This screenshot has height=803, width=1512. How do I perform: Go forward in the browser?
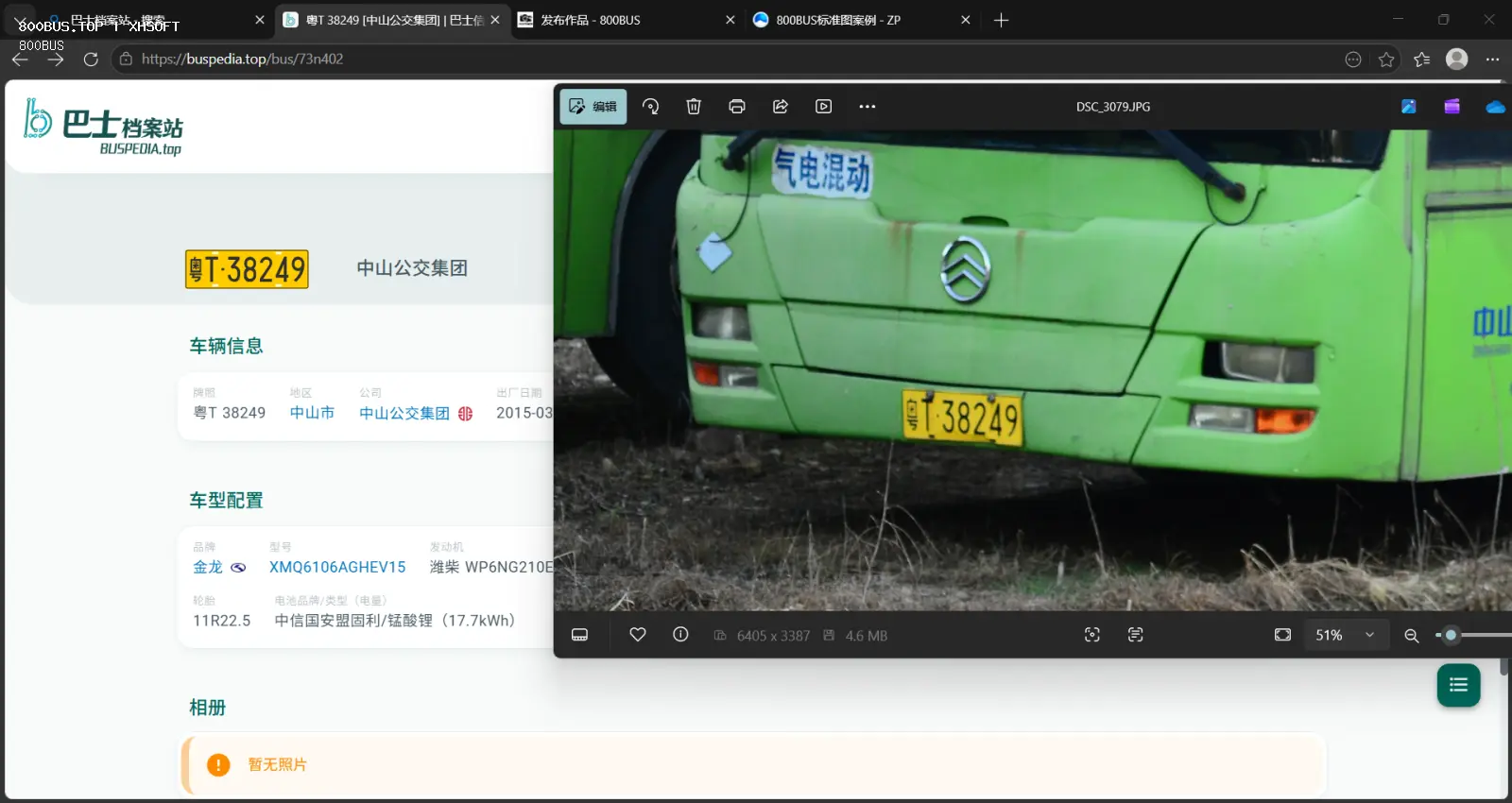pos(56,59)
